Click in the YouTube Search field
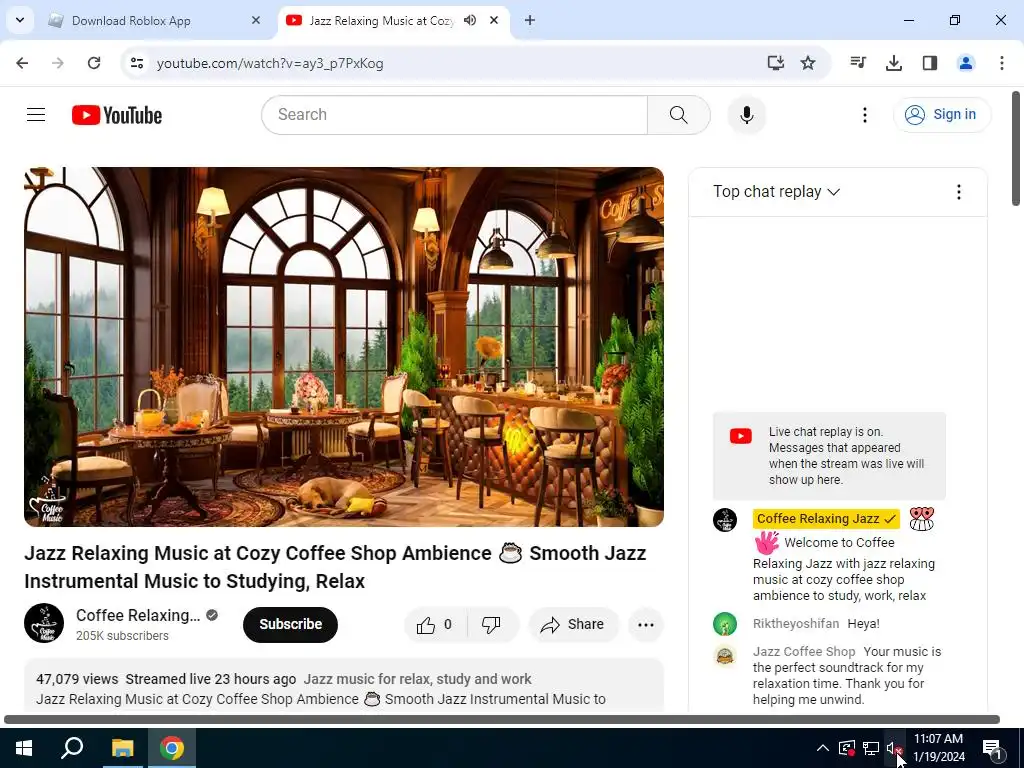 point(455,115)
